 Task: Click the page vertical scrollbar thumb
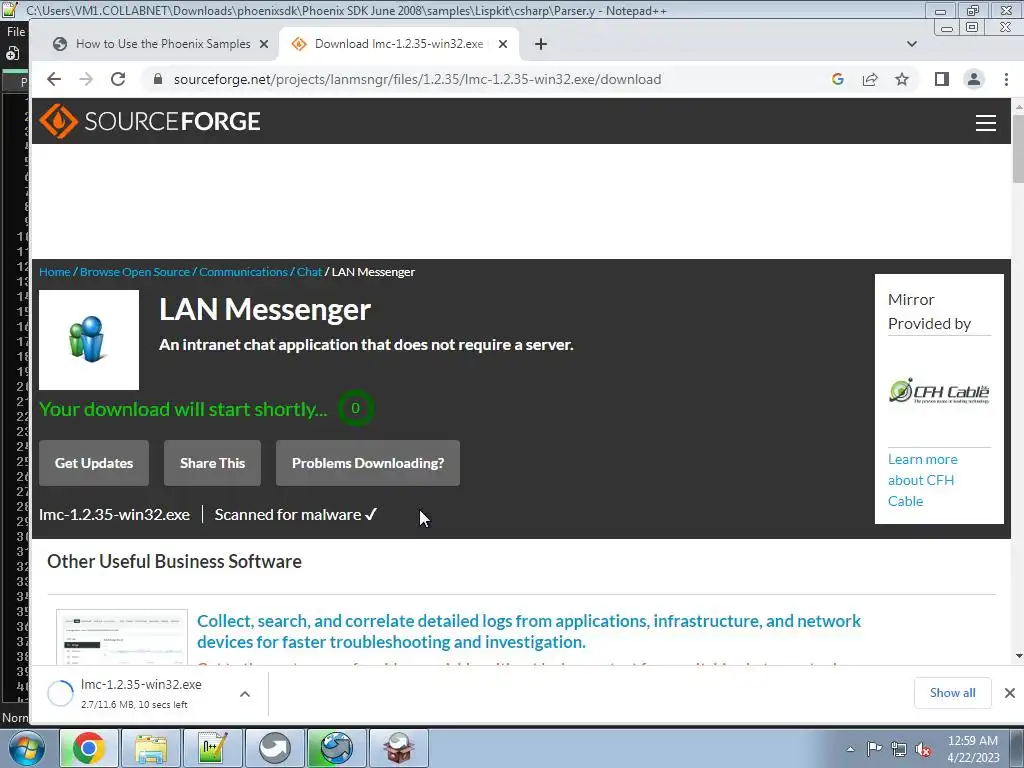1017,148
